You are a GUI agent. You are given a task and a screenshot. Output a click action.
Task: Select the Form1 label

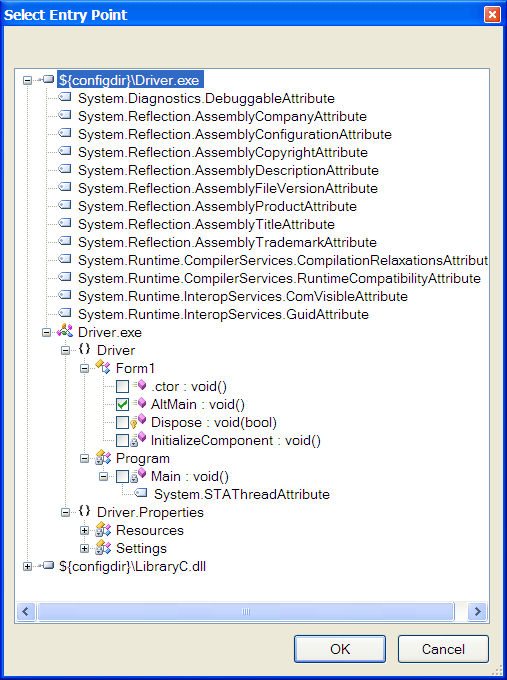pyautogui.click(x=135, y=369)
